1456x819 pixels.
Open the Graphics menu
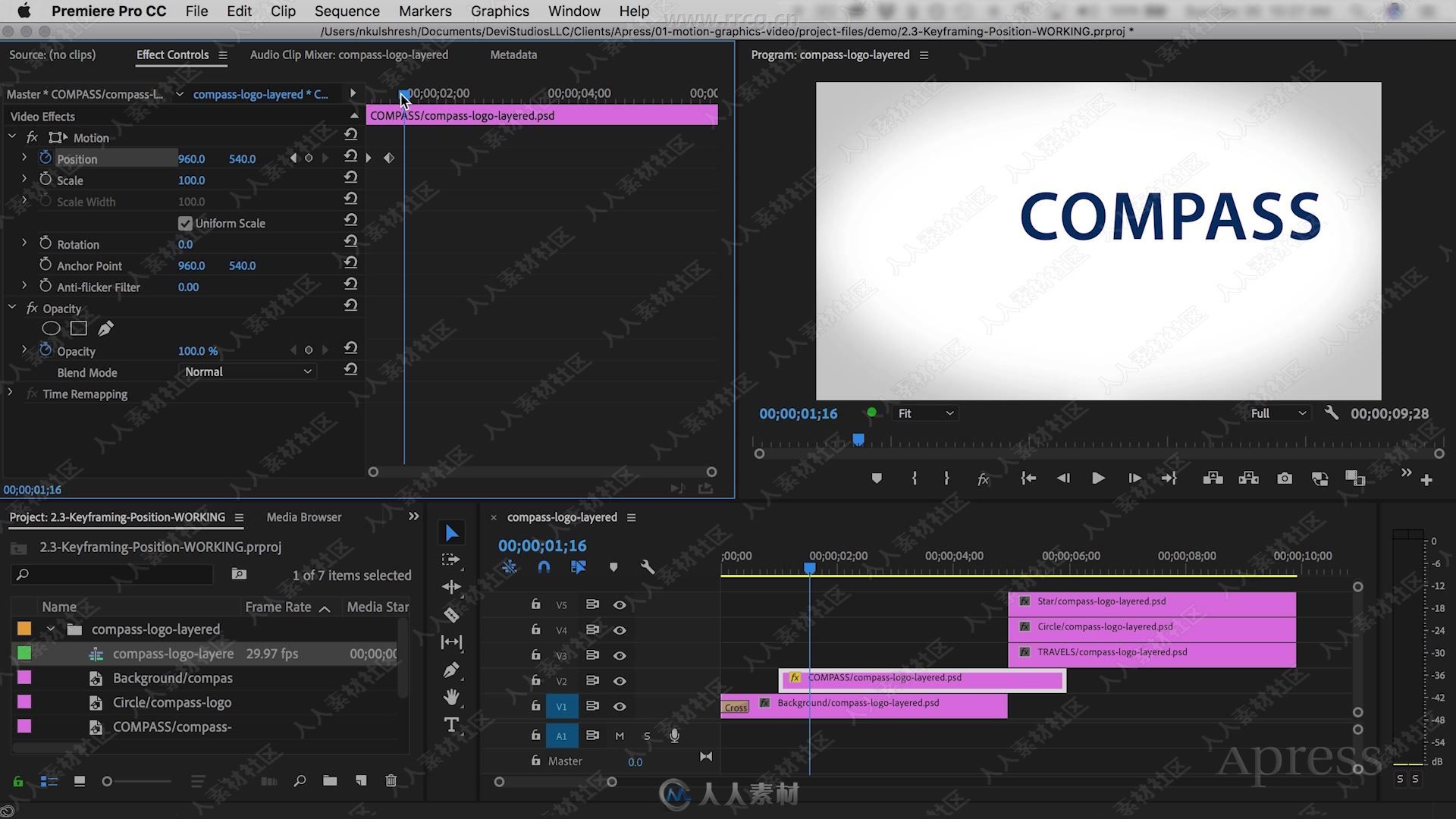[x=500, y=11]
